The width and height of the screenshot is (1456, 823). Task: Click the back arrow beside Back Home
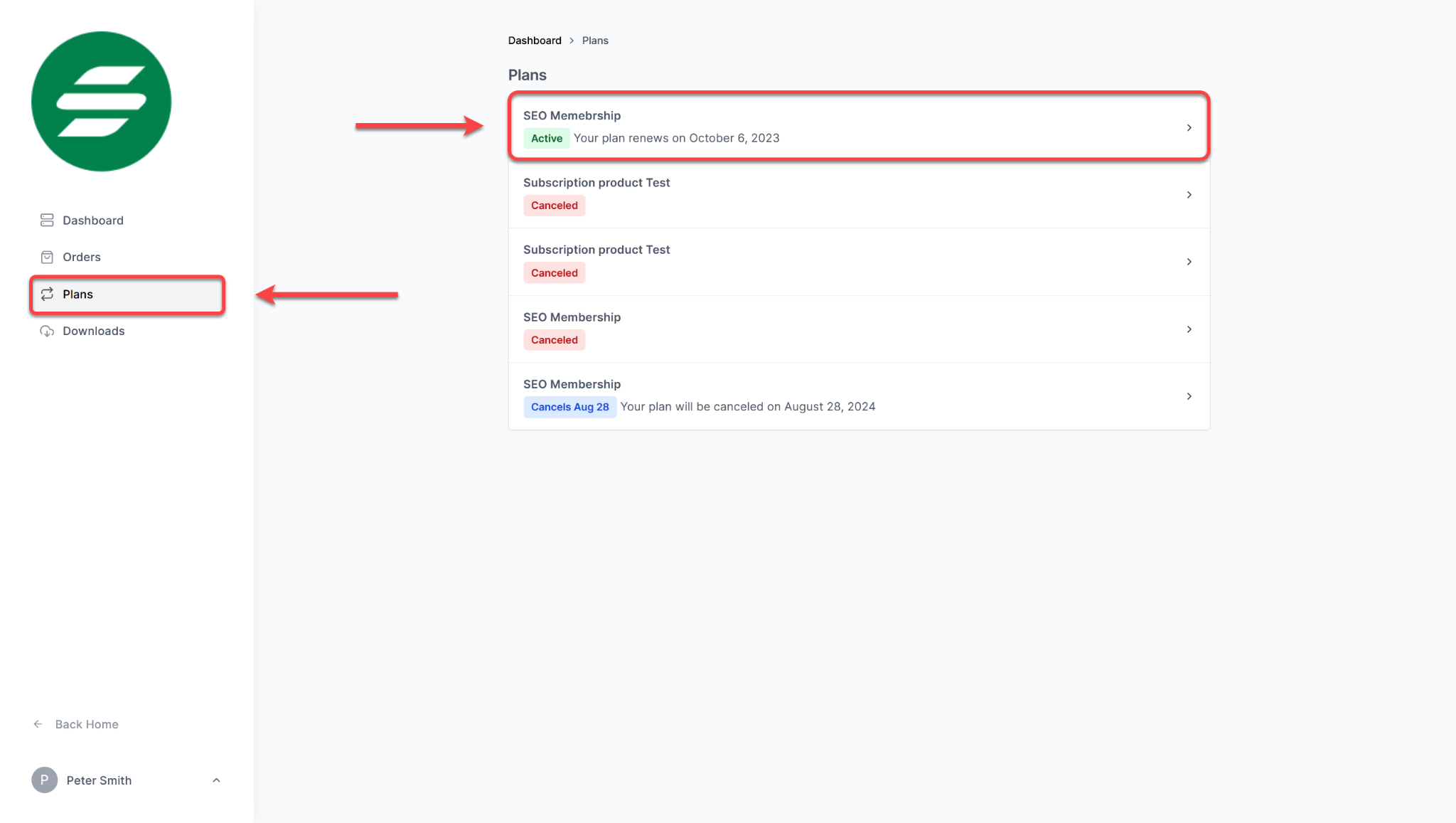tap(38, 723)
